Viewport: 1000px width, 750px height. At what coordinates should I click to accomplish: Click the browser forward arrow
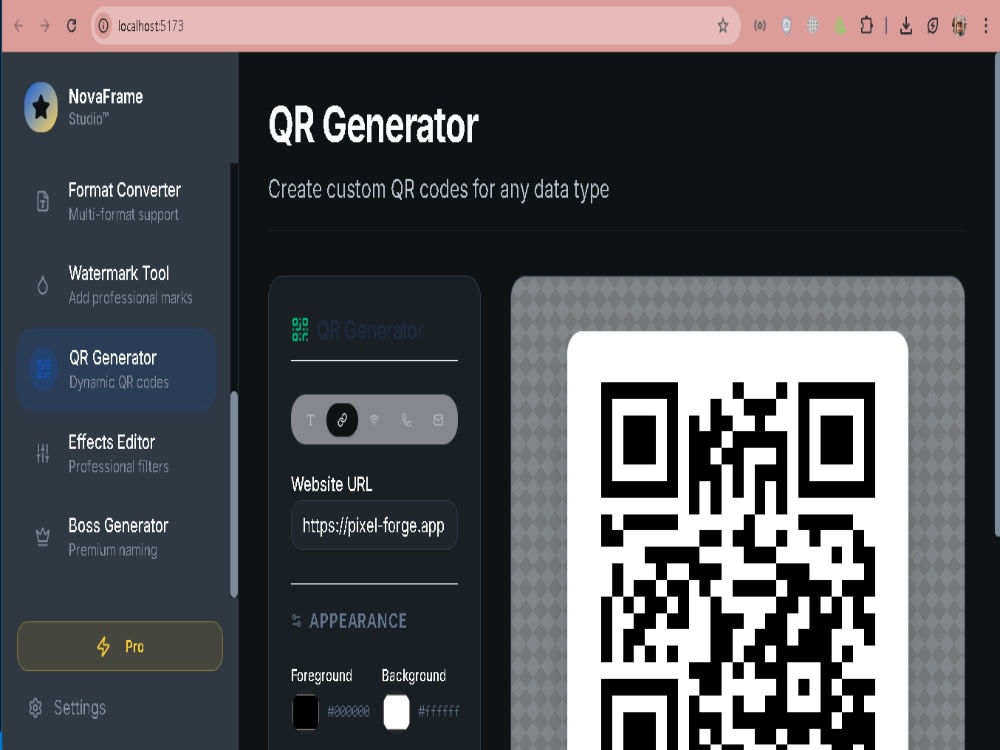[x=45, y=26]
